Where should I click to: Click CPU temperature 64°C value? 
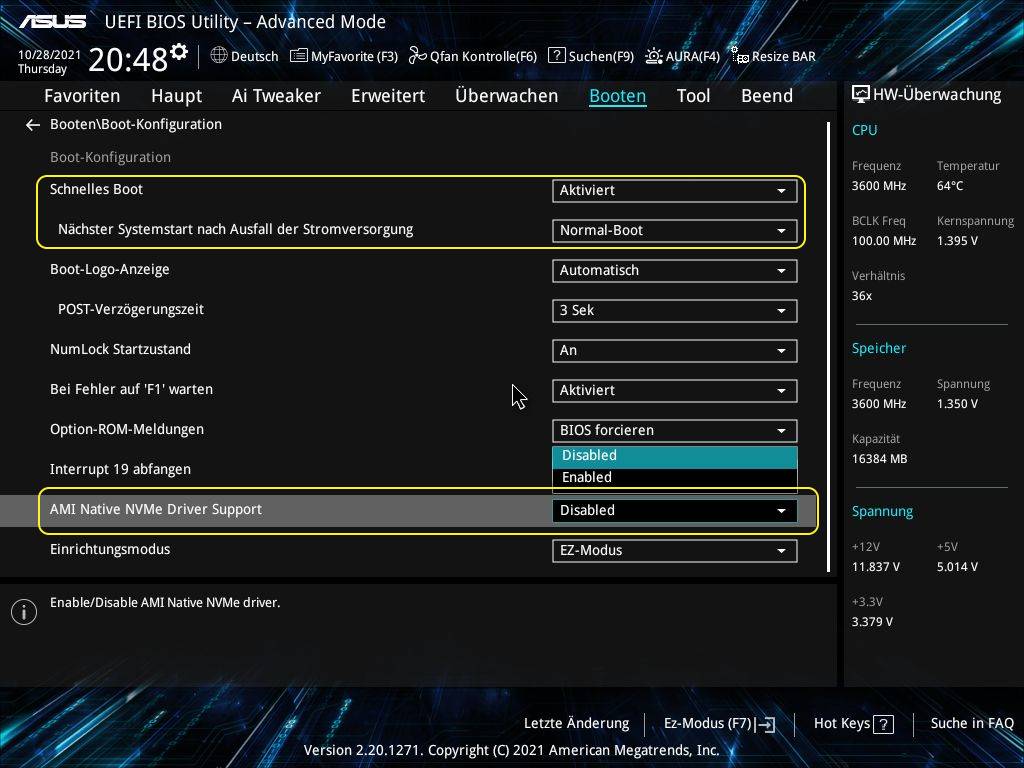[950, 186]
